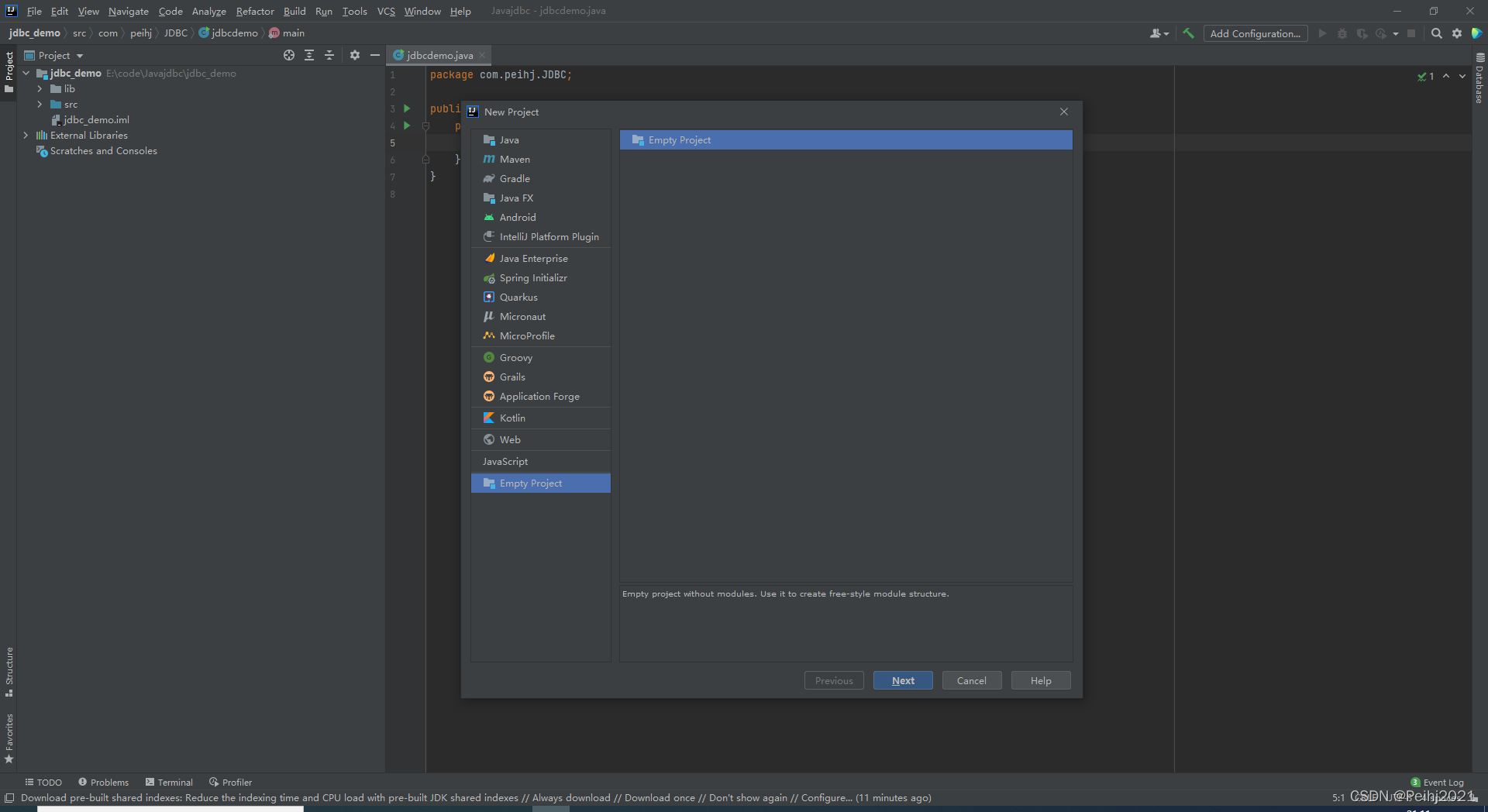Open the Terminal tool window
The image size is (1488, 812).
pyautogui.click(x=169, y=782)
